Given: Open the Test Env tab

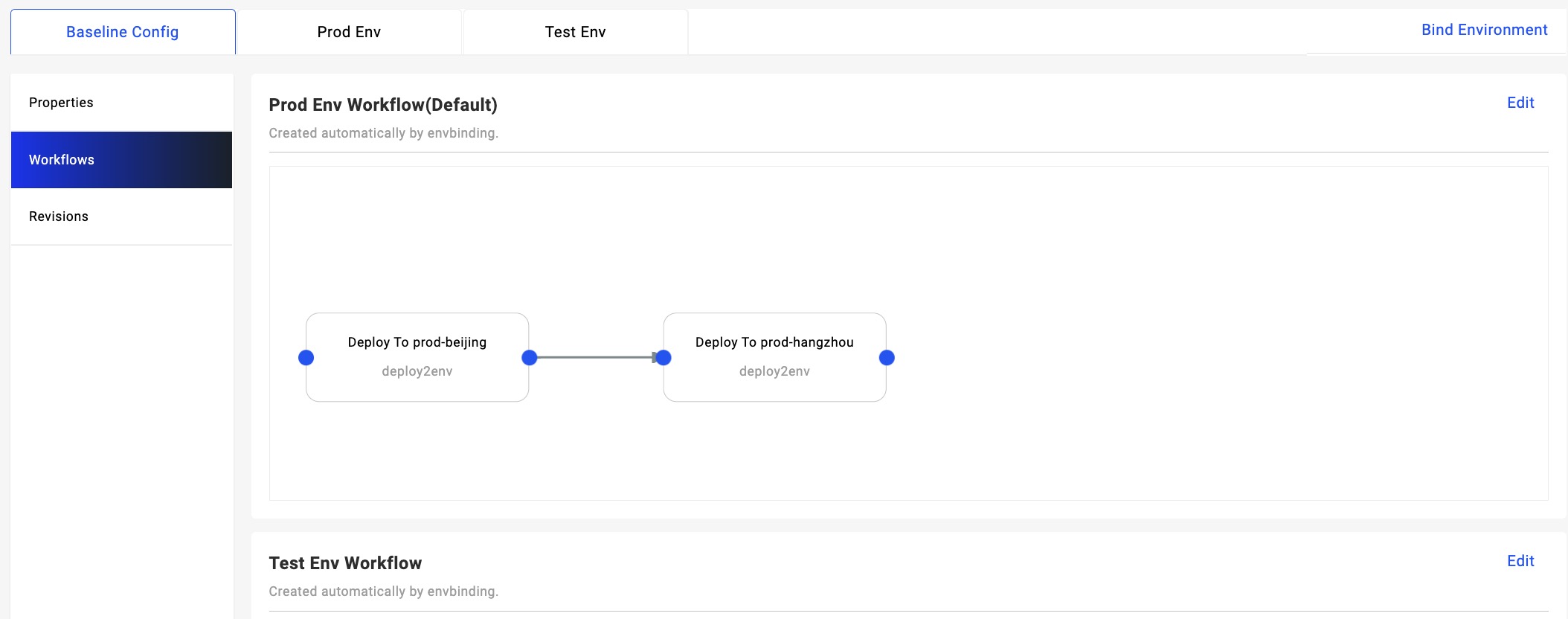Looking at the screenshot, I should pos(575,32).
